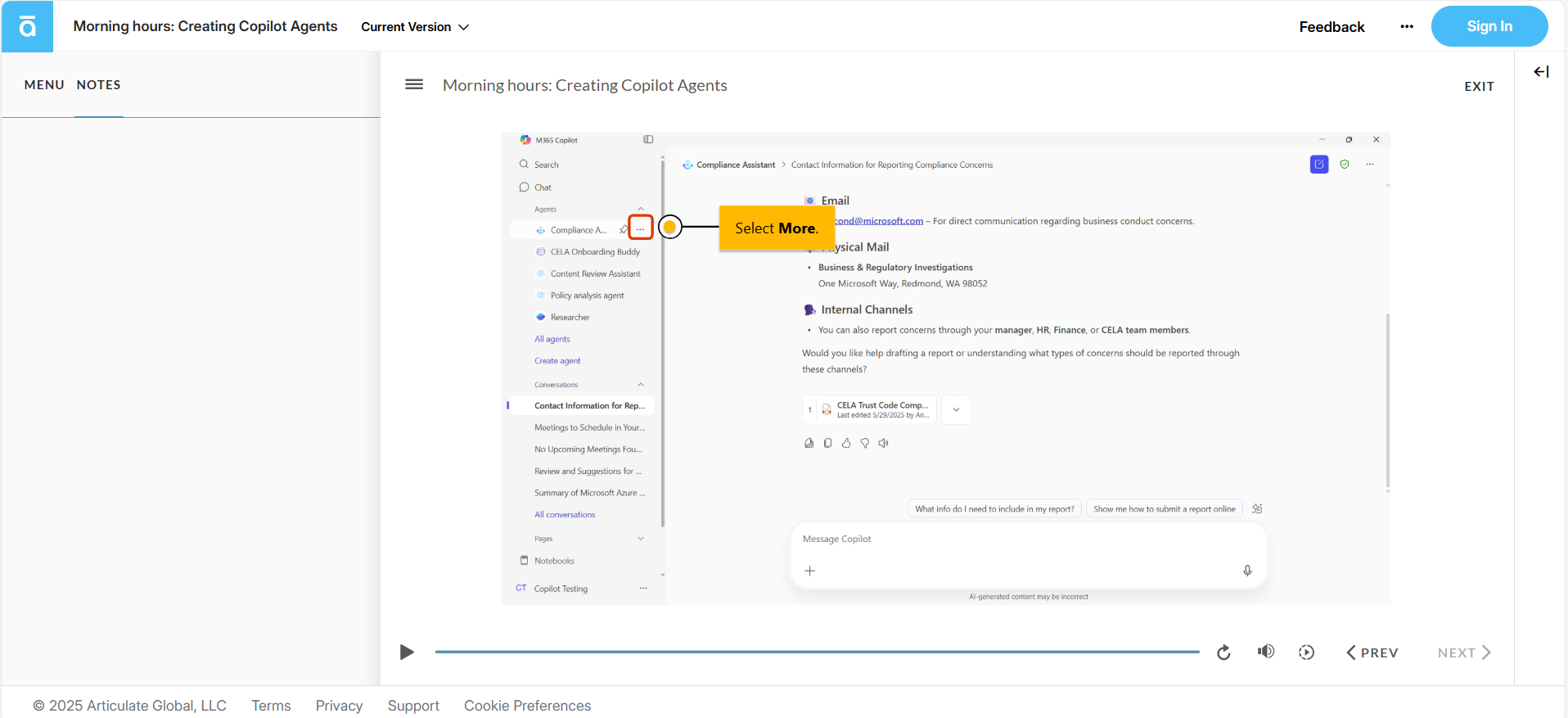Open the microsoft.com email link

pyautogui.click(x=879, y=221)
